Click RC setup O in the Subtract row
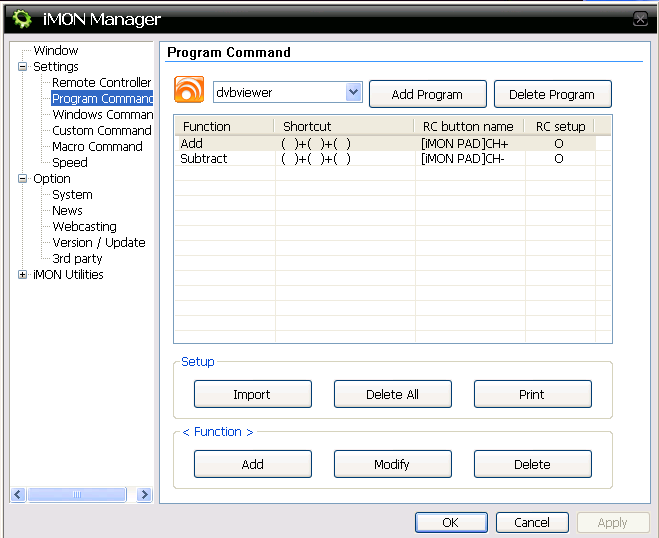 tap(559, 159)
